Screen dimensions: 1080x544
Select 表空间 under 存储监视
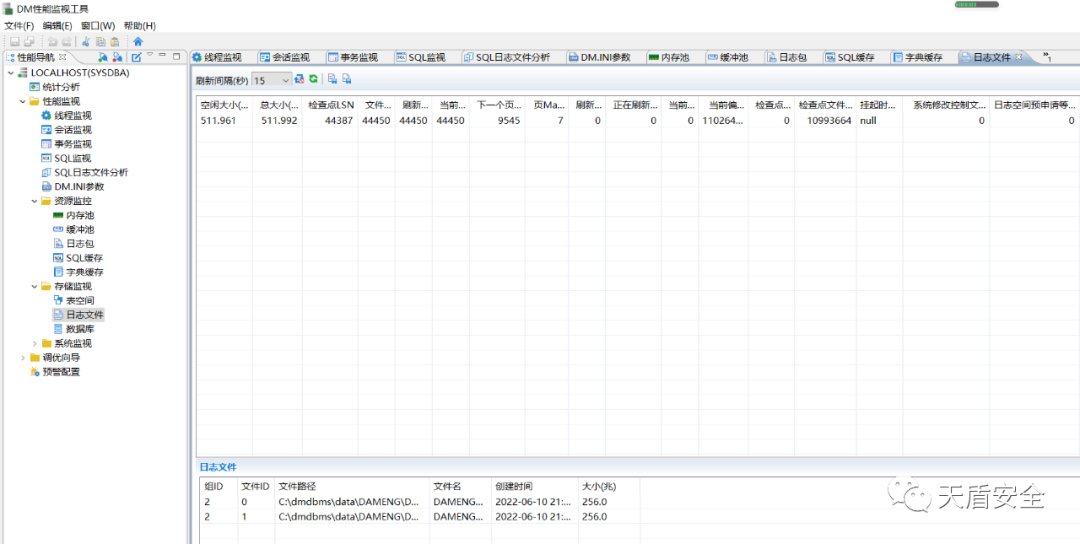click(79, 300)
